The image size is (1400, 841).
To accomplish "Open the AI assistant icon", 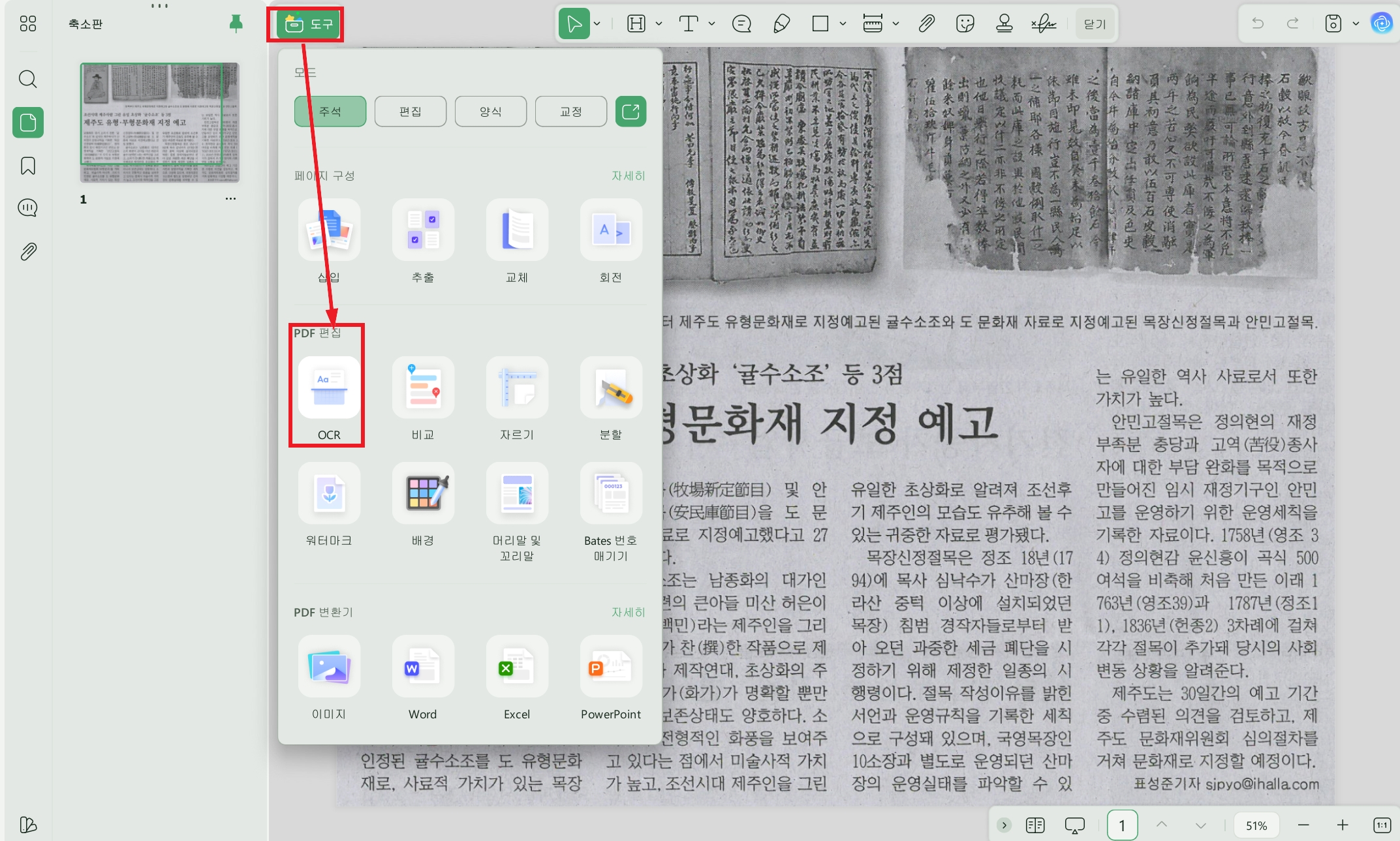I will coord(1382,24).
